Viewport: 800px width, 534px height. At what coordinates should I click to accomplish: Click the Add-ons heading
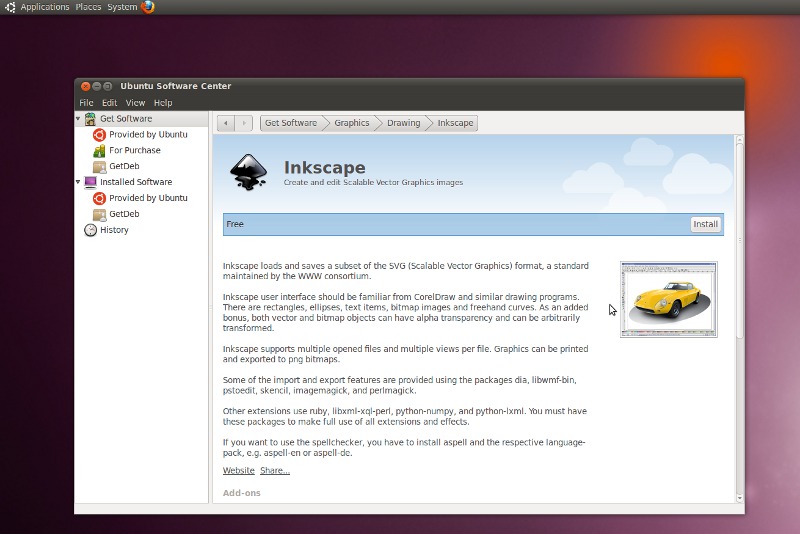(x=242, y=493)
